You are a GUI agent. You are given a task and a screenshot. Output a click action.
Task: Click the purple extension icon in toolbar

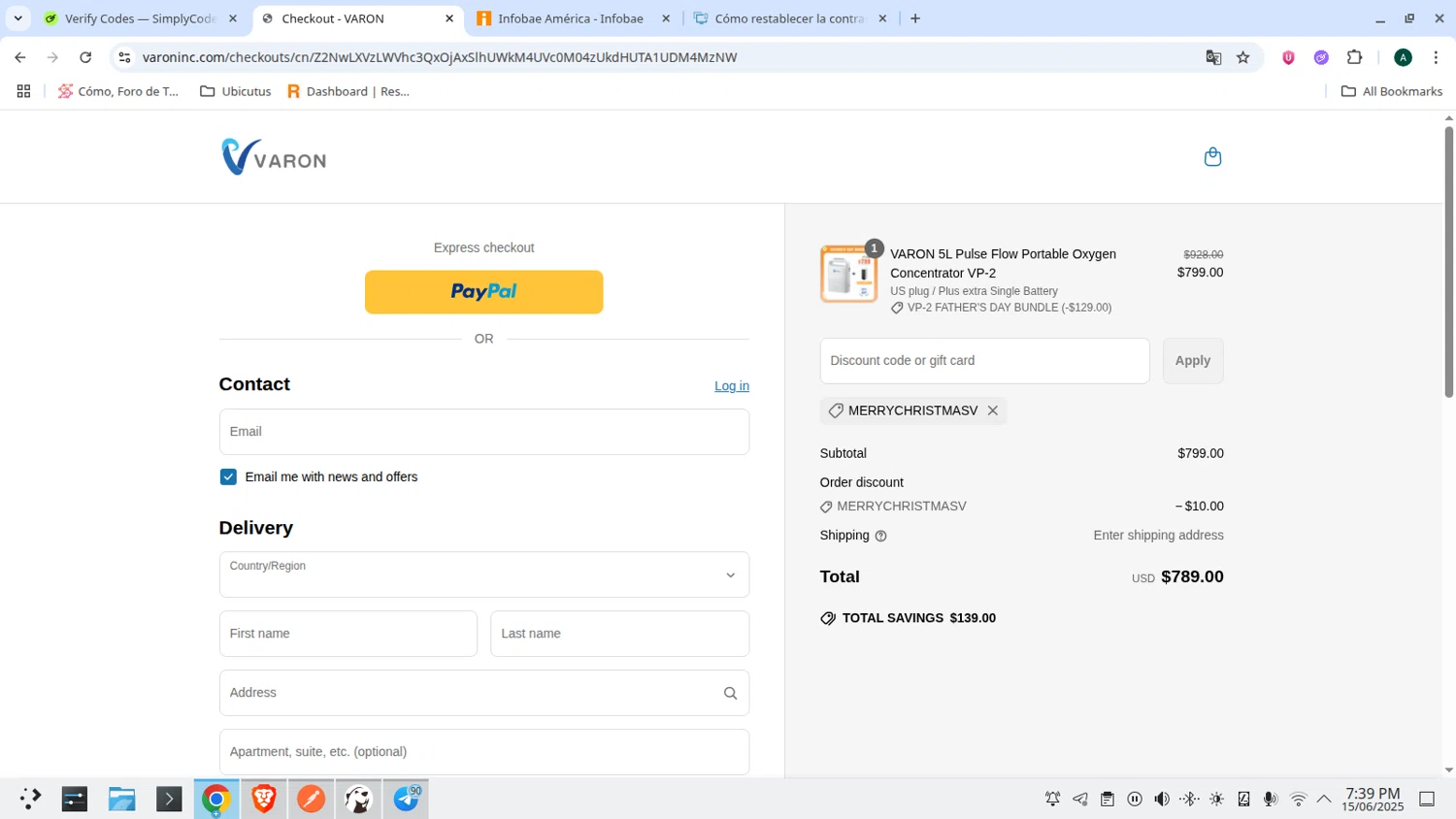click(x=1321, y=57)
